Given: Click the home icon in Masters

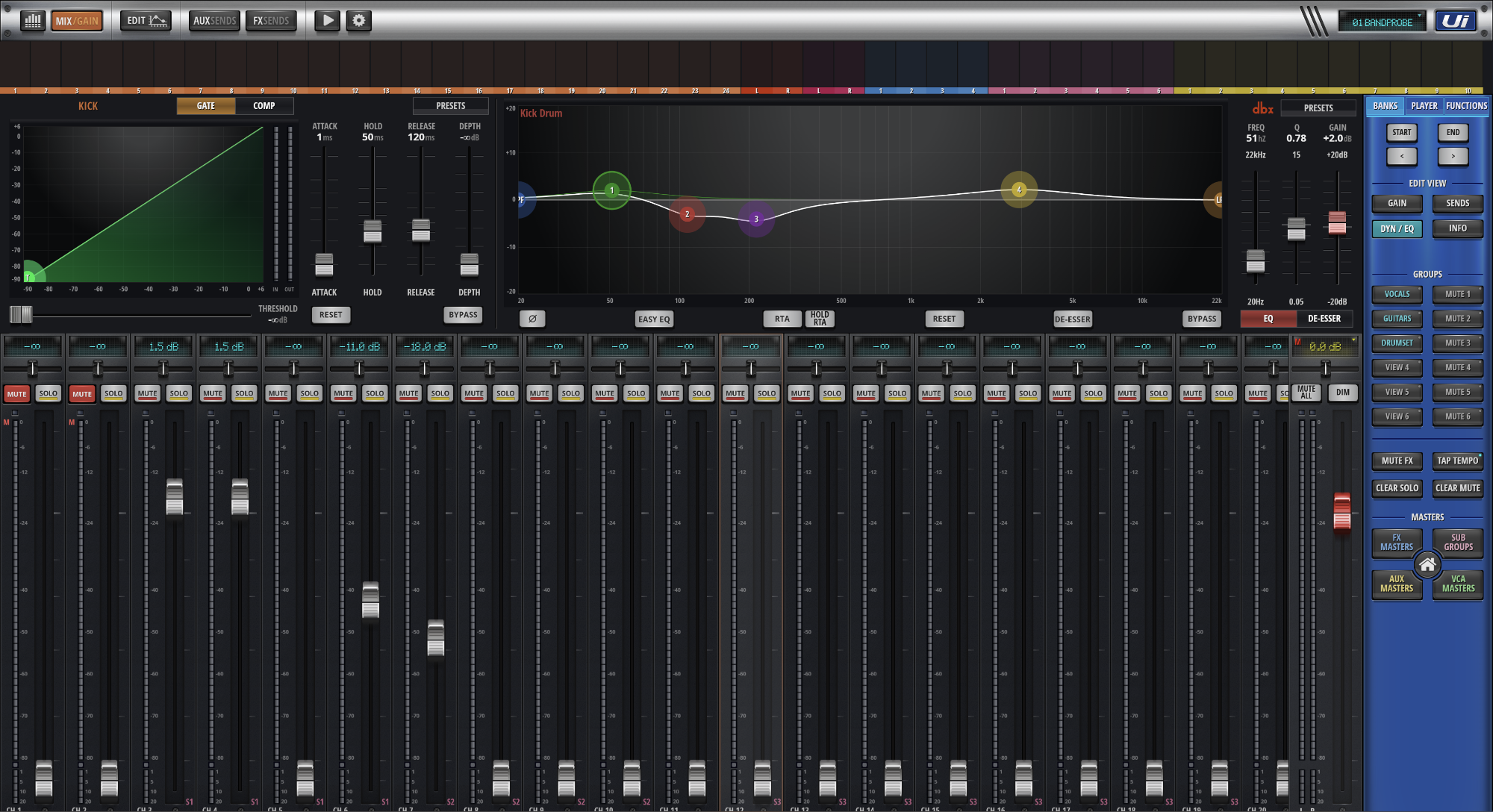Looking at the screenshot, I should coord(1427,565).
